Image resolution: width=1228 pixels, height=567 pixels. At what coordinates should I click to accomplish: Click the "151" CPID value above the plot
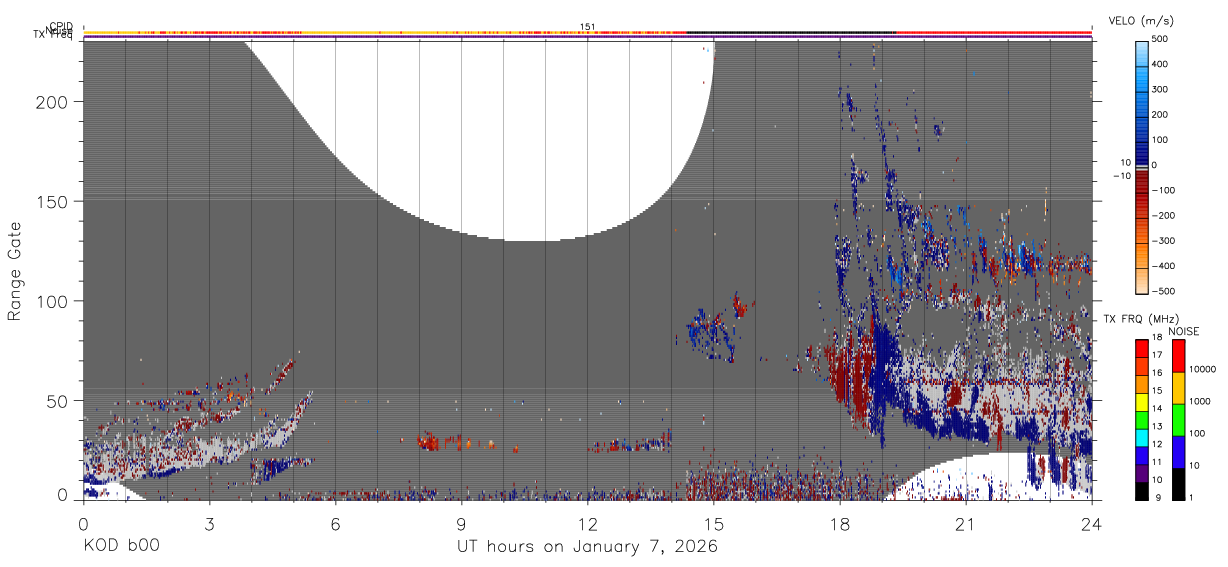coord(588,27)
